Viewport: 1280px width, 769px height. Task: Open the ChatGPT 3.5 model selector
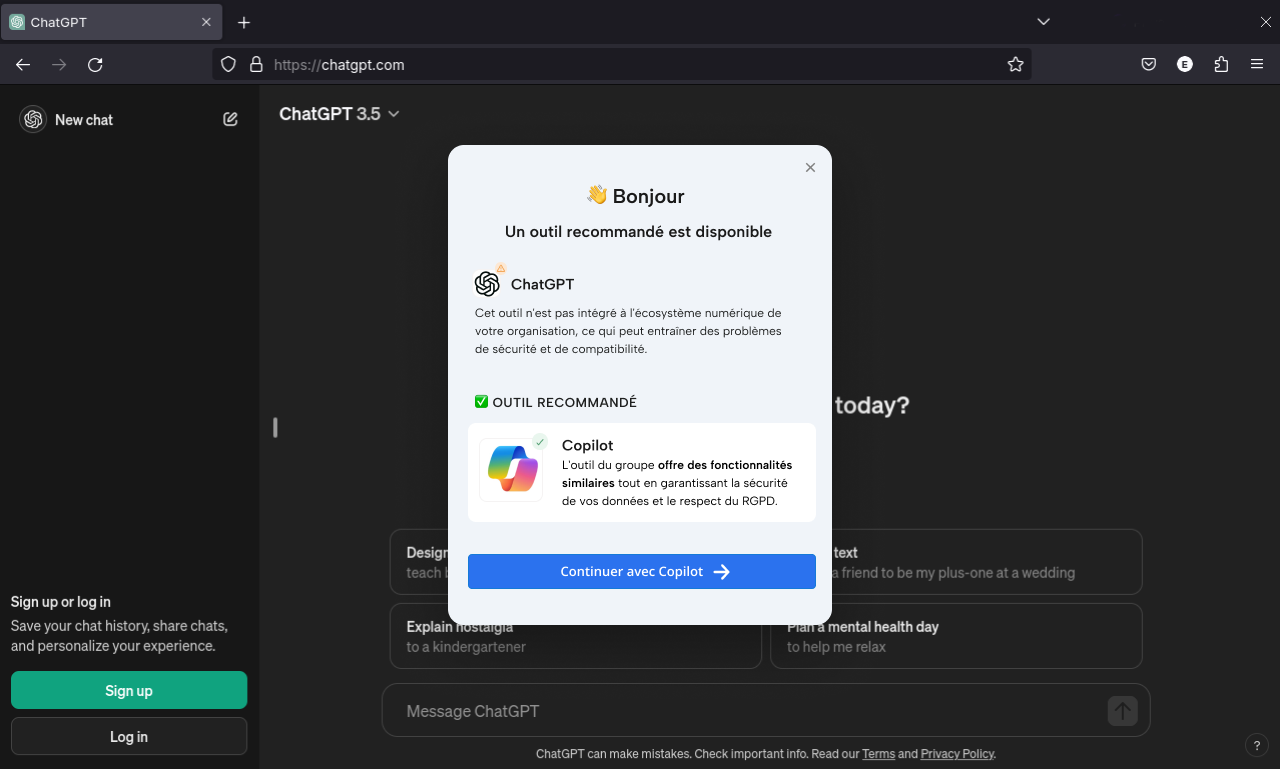click(x=340, y=114)
